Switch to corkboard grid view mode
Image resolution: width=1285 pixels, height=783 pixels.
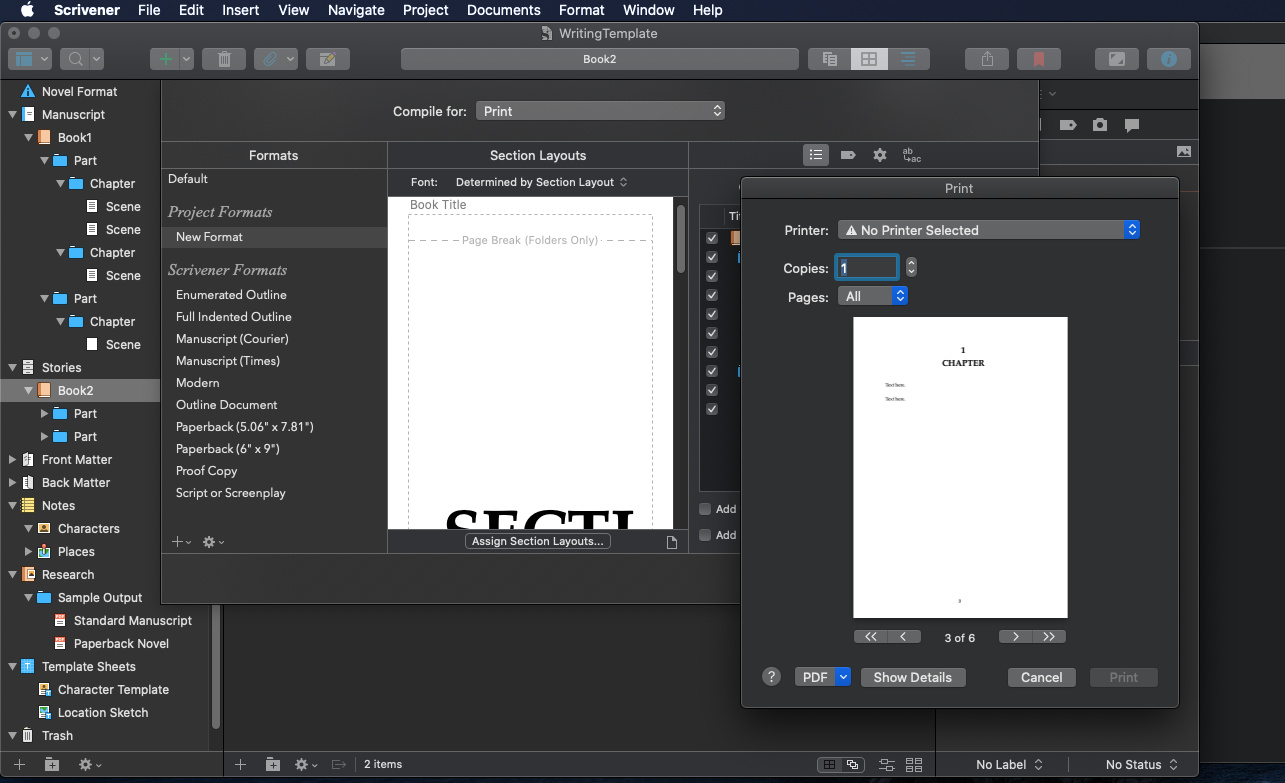pos(869,59)
